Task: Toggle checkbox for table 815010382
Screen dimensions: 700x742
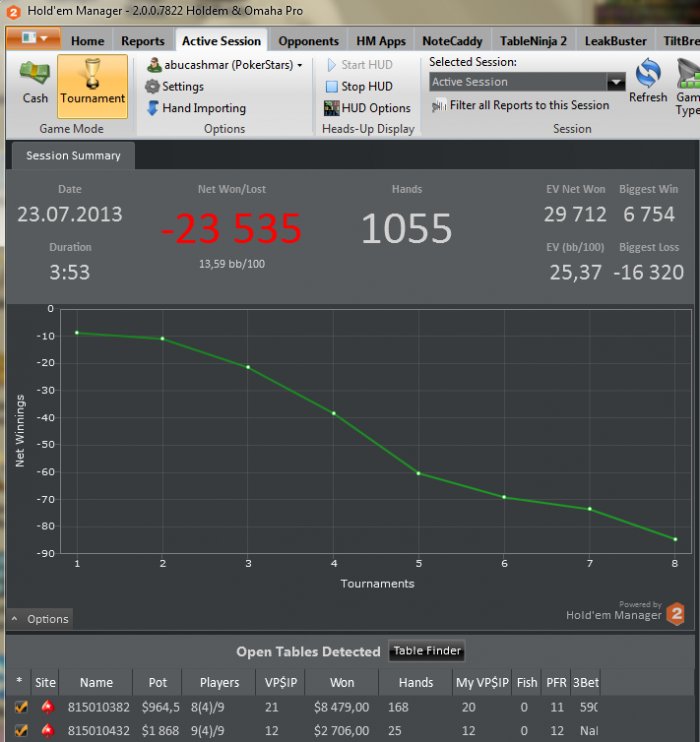Action: pyautogui.click(x=21, y=707)
